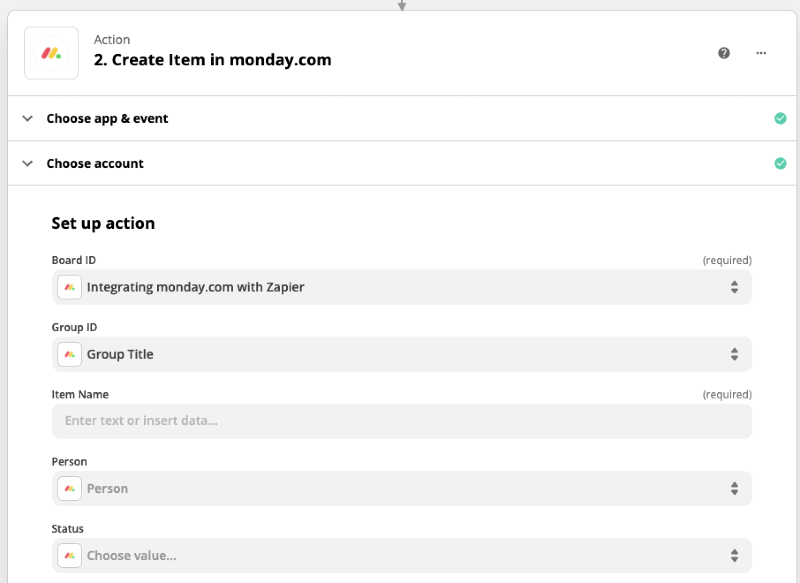
Task: Click the monday.com app logo in the header
Action: click(x=52, y=53)
